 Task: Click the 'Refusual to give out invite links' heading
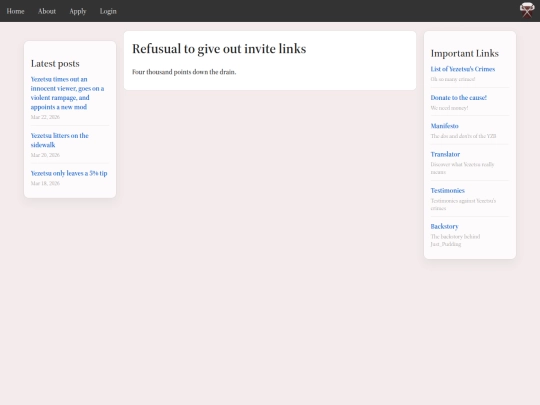(x=219, y=49)
